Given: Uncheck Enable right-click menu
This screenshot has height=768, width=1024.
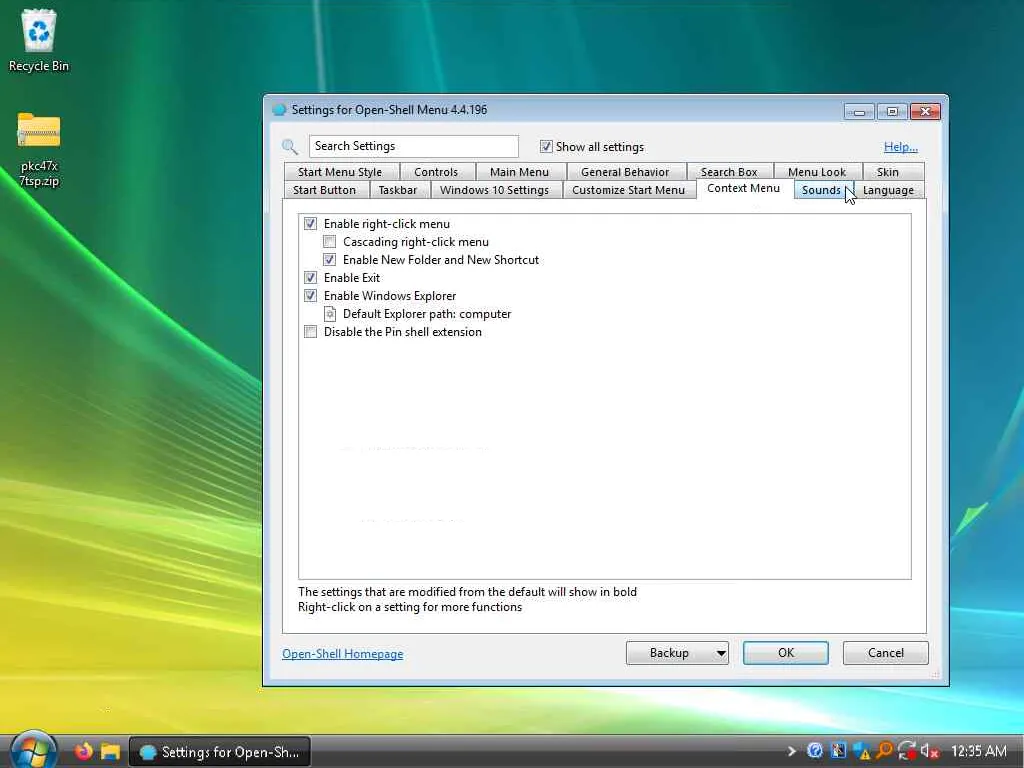Looking at the screenshot, I should (310, 224).
